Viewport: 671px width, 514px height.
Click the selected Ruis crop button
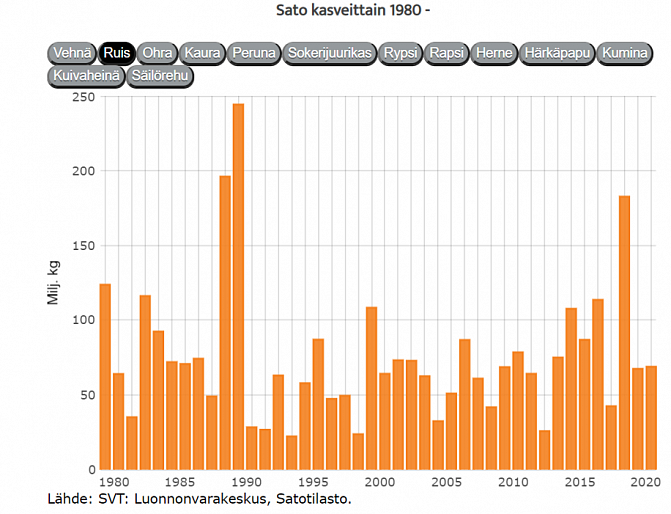tap(117, 53)
